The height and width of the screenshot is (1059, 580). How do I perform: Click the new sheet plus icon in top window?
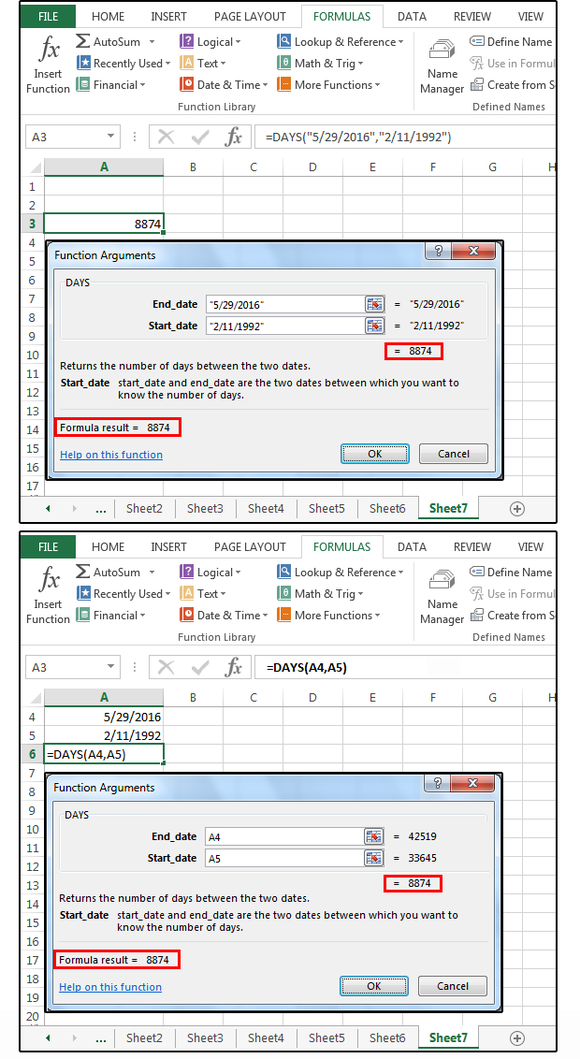517,509
